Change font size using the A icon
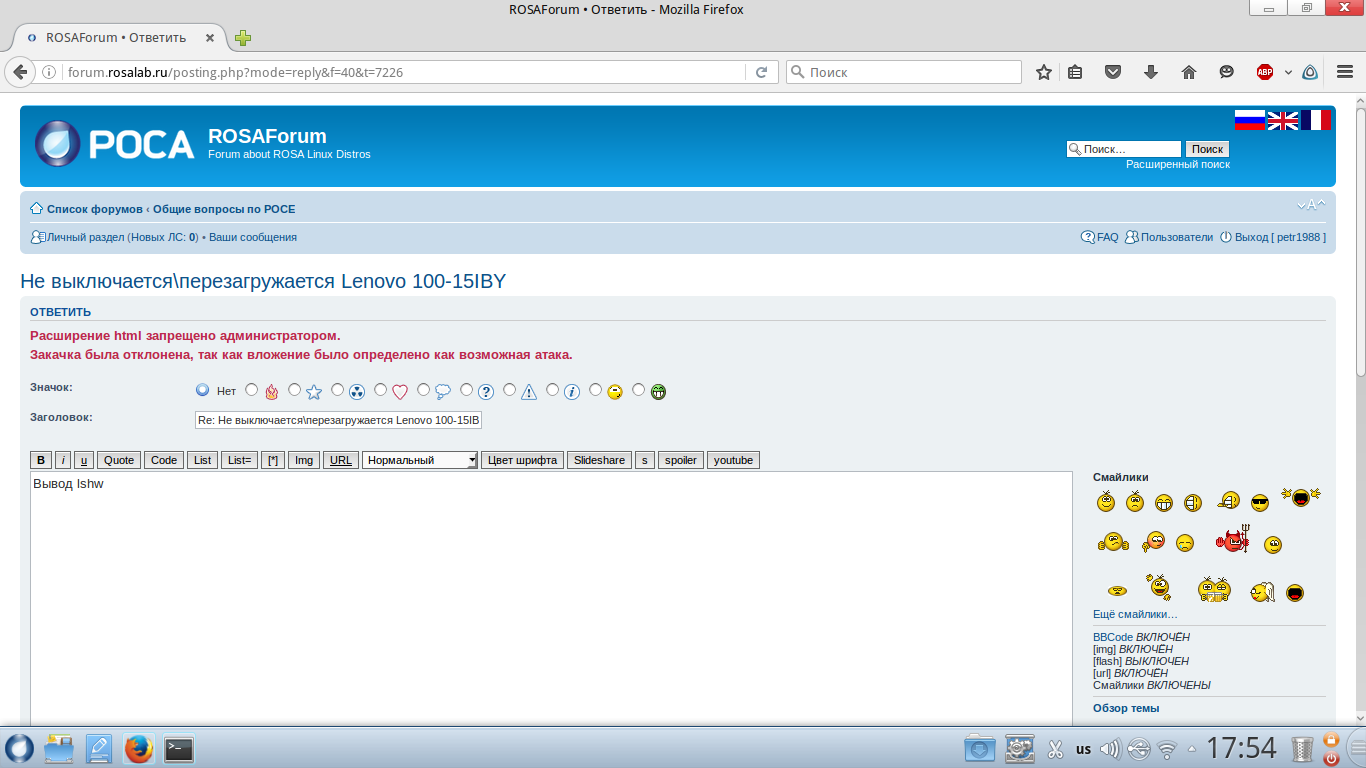This screenshot has height=768, width=1366. click(1311, 205)
